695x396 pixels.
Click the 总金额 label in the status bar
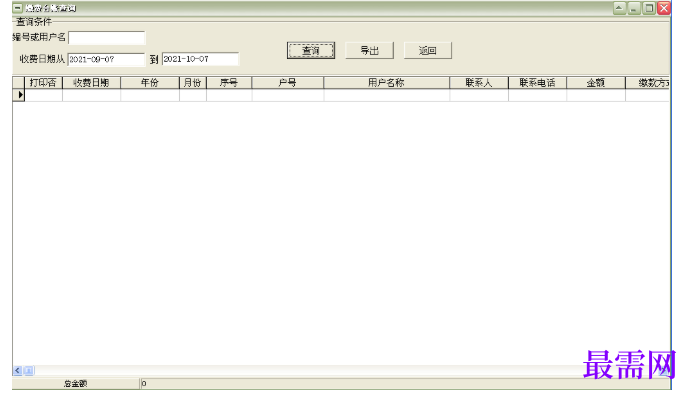coord(76,384)
